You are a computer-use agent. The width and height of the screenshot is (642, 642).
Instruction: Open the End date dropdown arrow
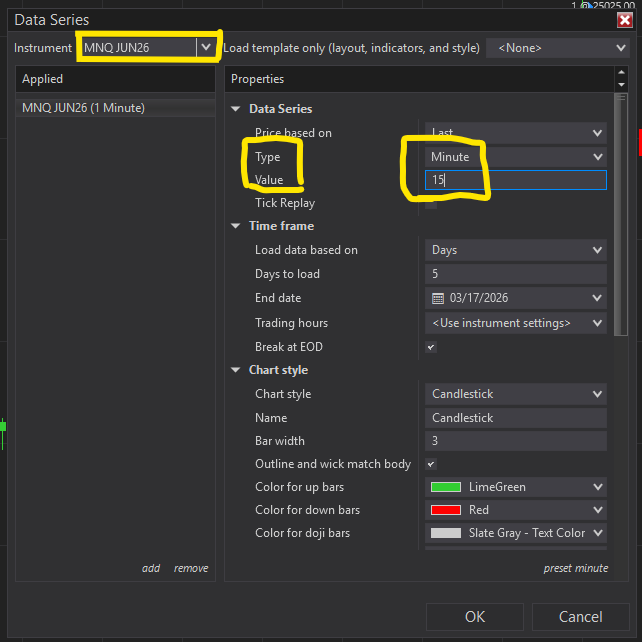pyautogui.click(x=597, y=298)
